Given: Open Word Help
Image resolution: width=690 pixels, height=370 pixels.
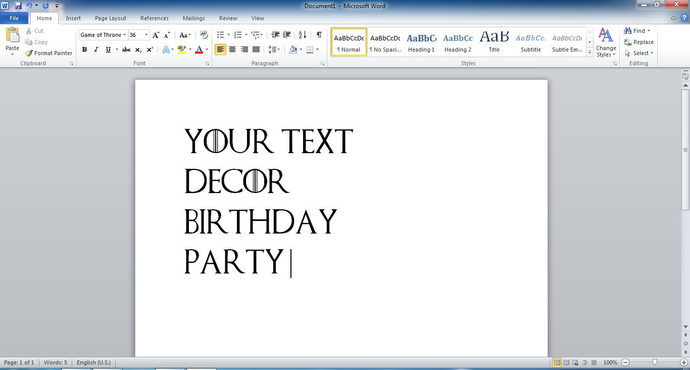Looking at the screenshot, I should pos(684,18).
